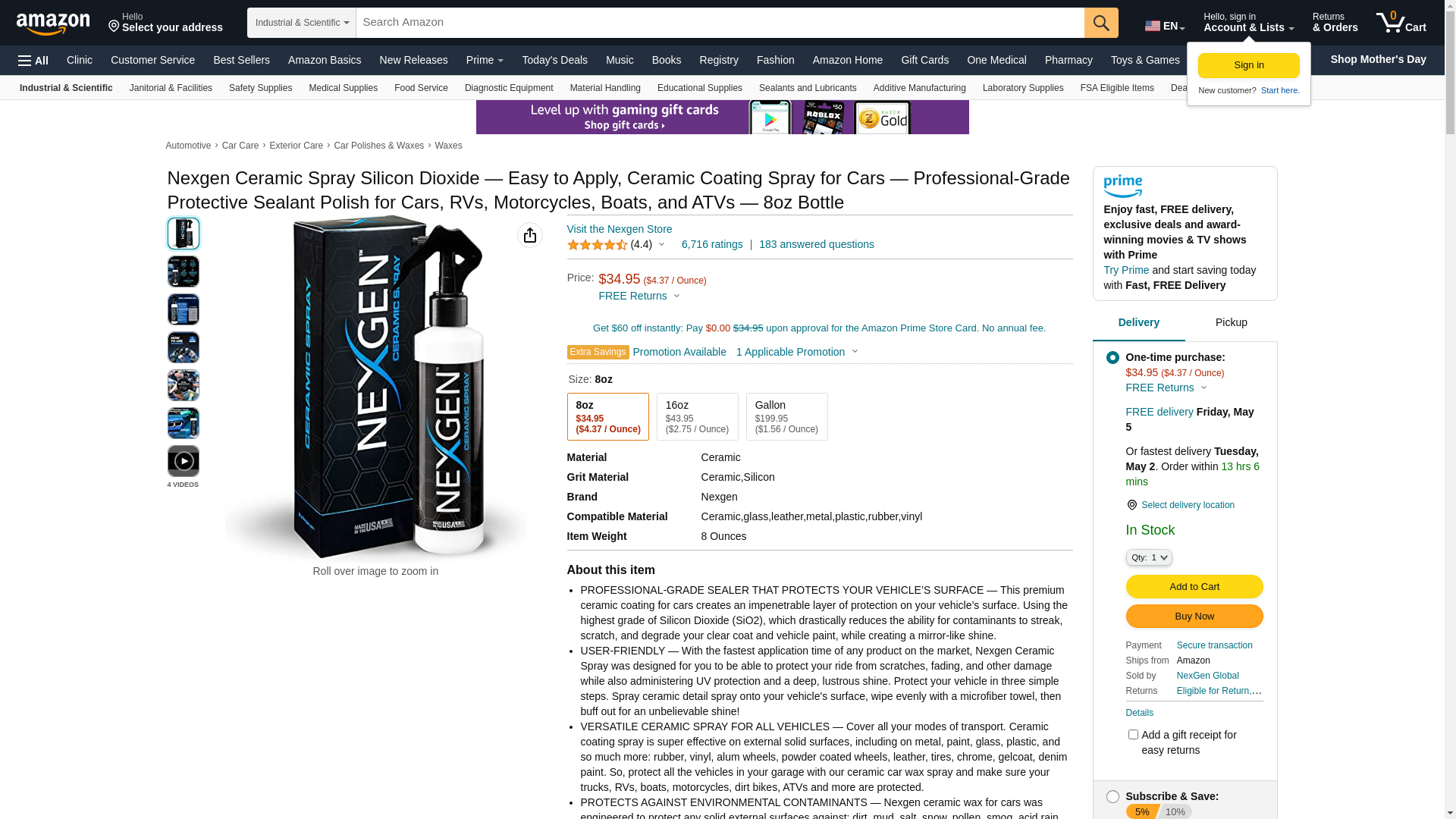
Task: Play the product videos thumbnail
Action: 184,461
